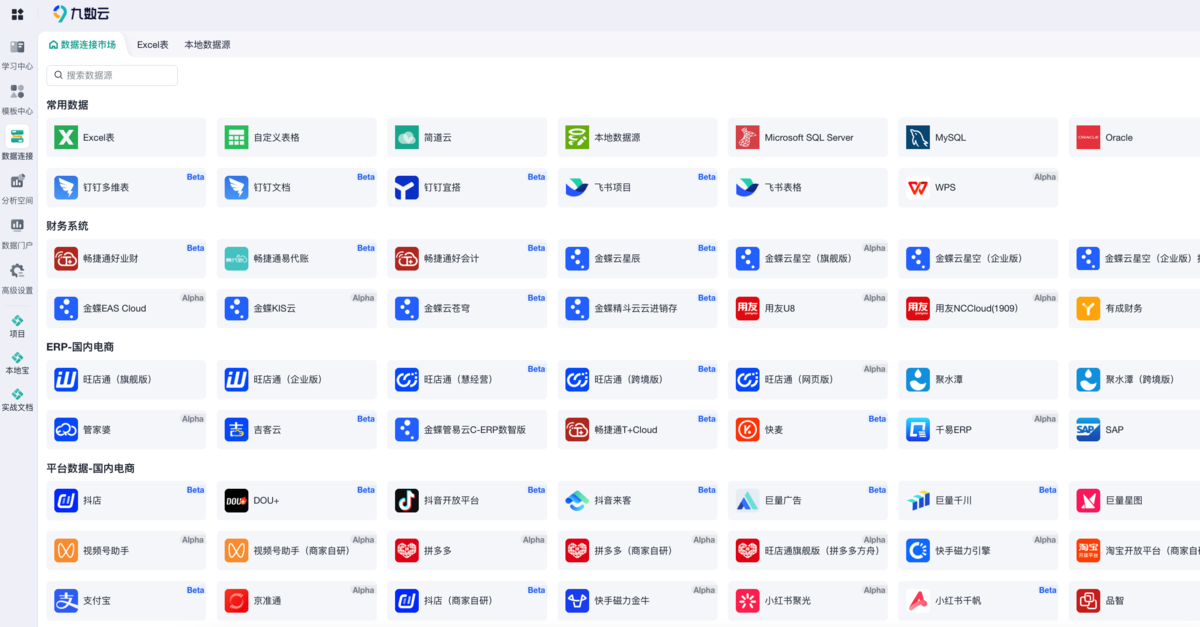1200x627 pixels.
Task: Click the 钉钉宜搭 icon
Action: [x=407, y=188]
